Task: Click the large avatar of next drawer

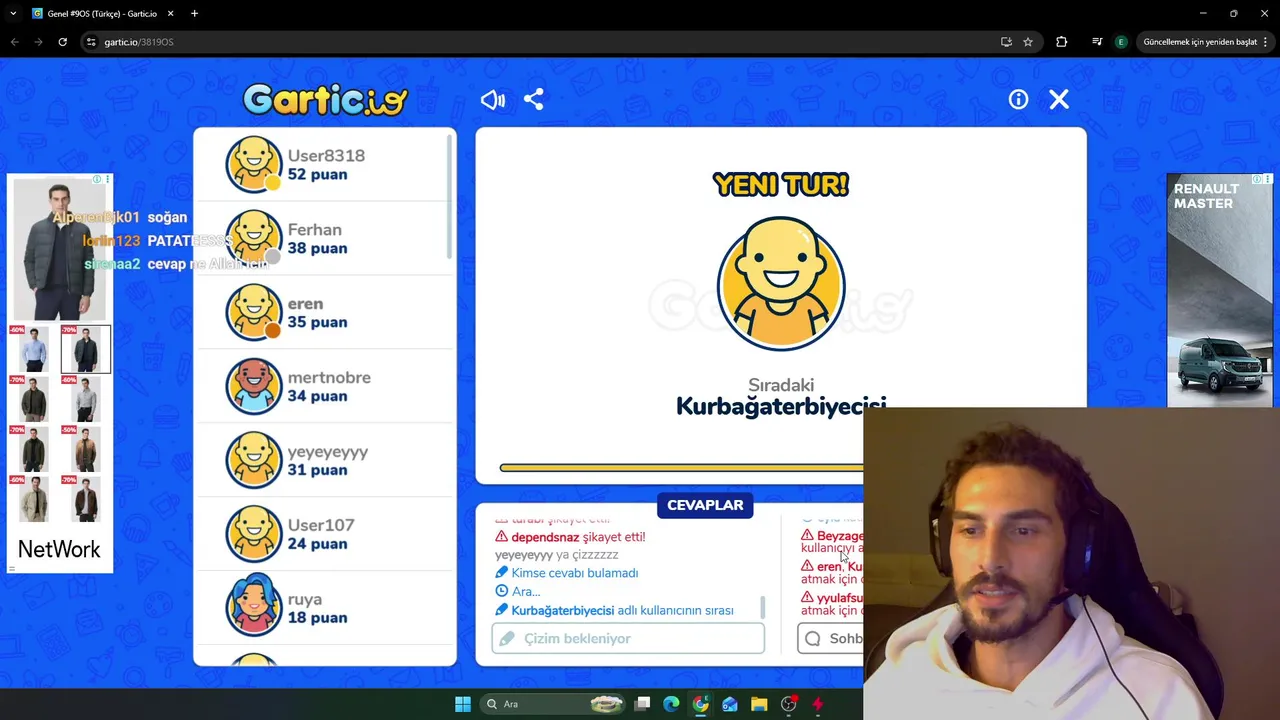Action: [x=781, y=284]
